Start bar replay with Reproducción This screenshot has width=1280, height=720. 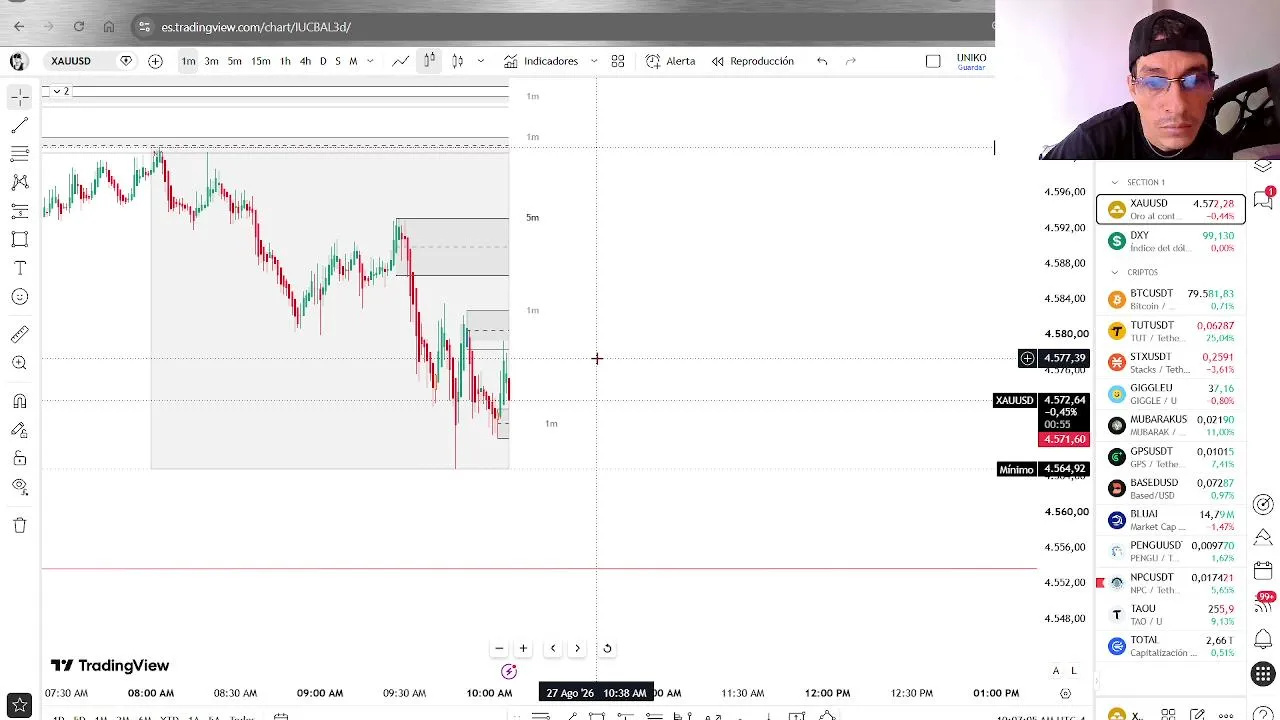pyautogui.click(x=752, y=61)
